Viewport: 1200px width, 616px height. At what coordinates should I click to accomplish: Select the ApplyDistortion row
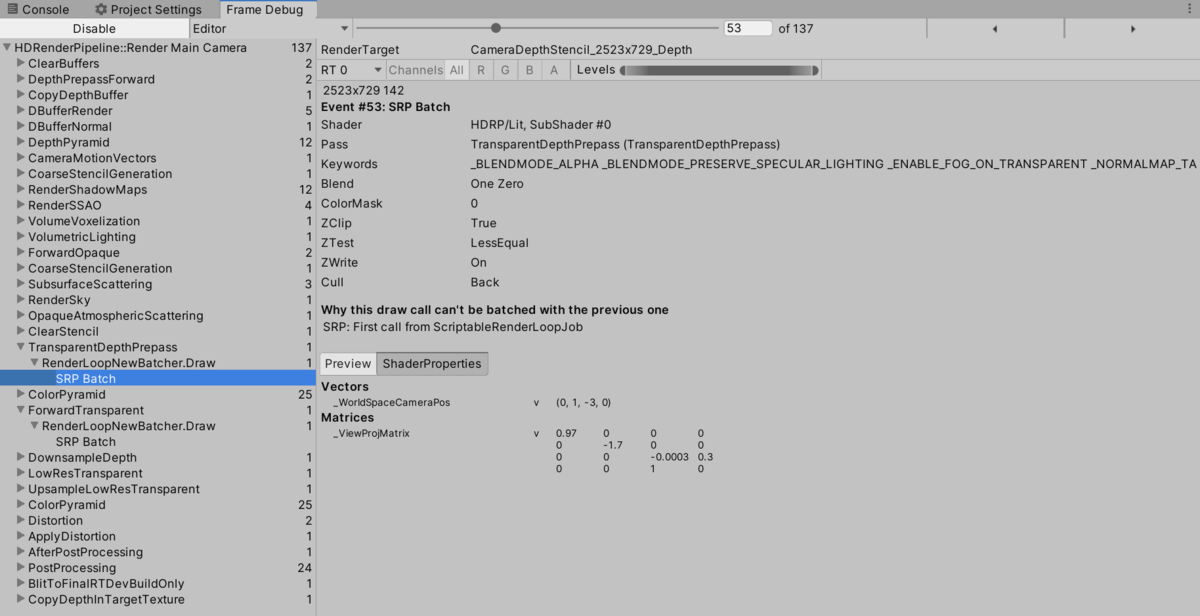point(158,537)
